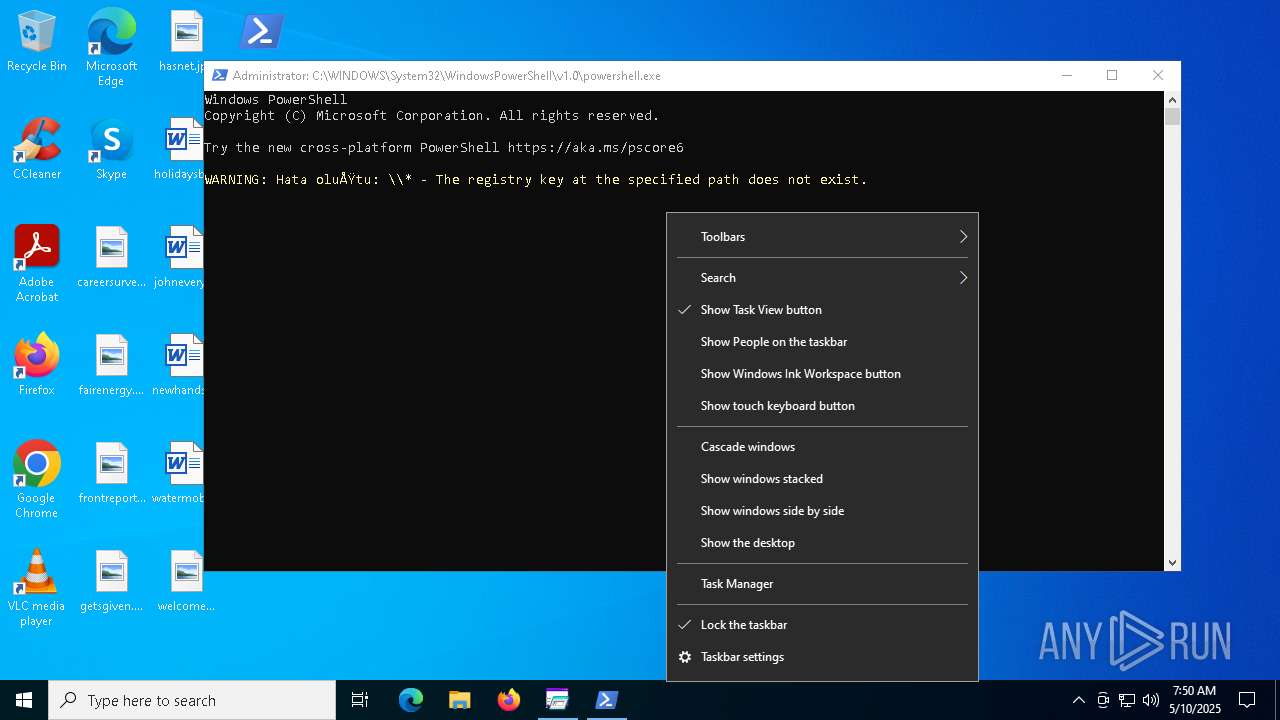This screenshot has width=1280, height=720.
Task: Minimize the PowerShell window
Action: (1066, 75)
